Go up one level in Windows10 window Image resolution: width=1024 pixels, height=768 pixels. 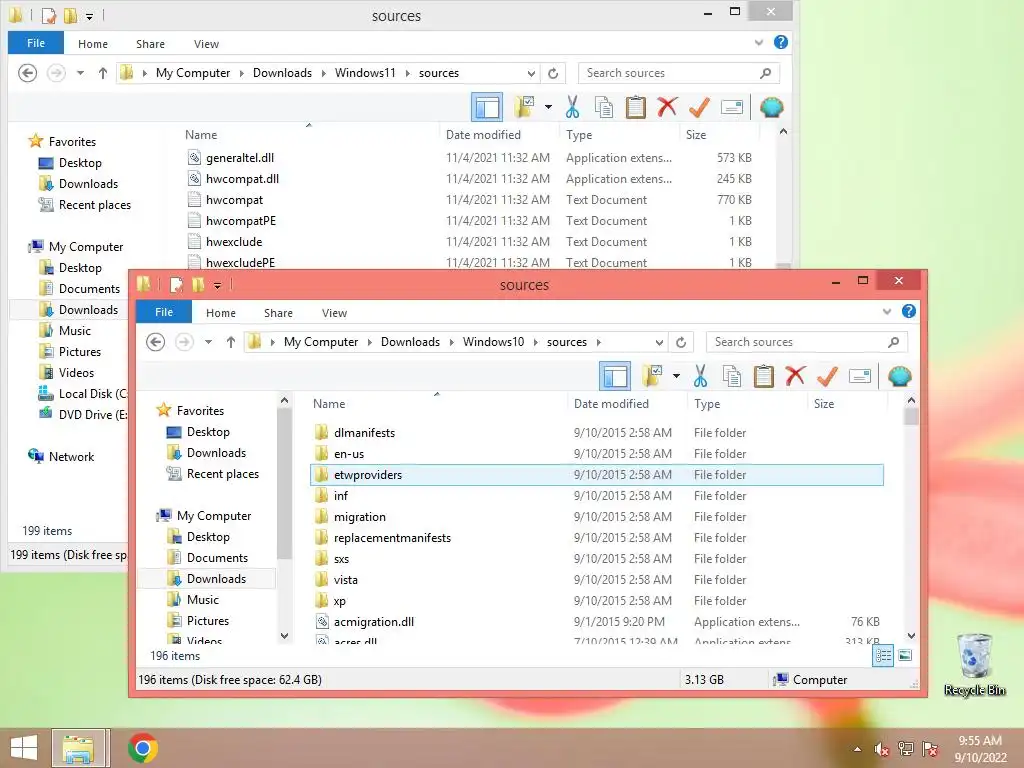(231, 342)
